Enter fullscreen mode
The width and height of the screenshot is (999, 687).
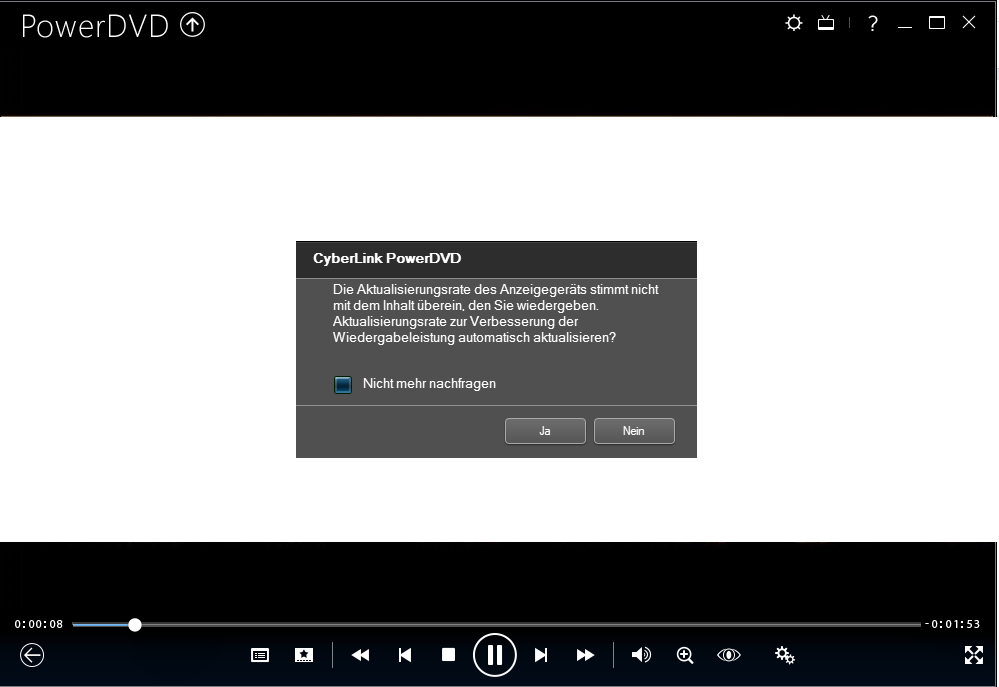[x=974, y=655]
